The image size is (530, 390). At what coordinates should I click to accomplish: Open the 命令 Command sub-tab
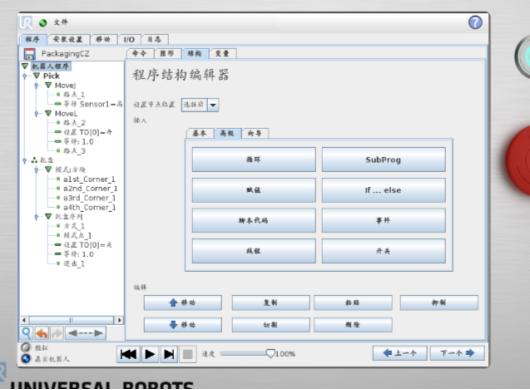[x=140, y=53]
